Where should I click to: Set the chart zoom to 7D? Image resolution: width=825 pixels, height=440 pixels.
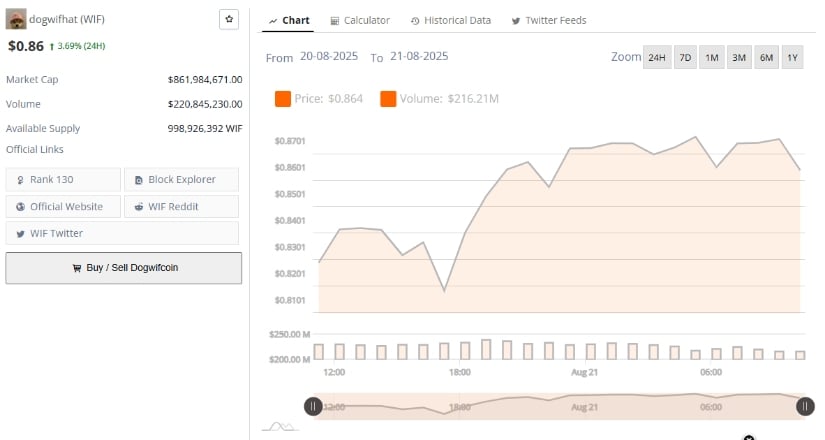[x=685, y=57]
